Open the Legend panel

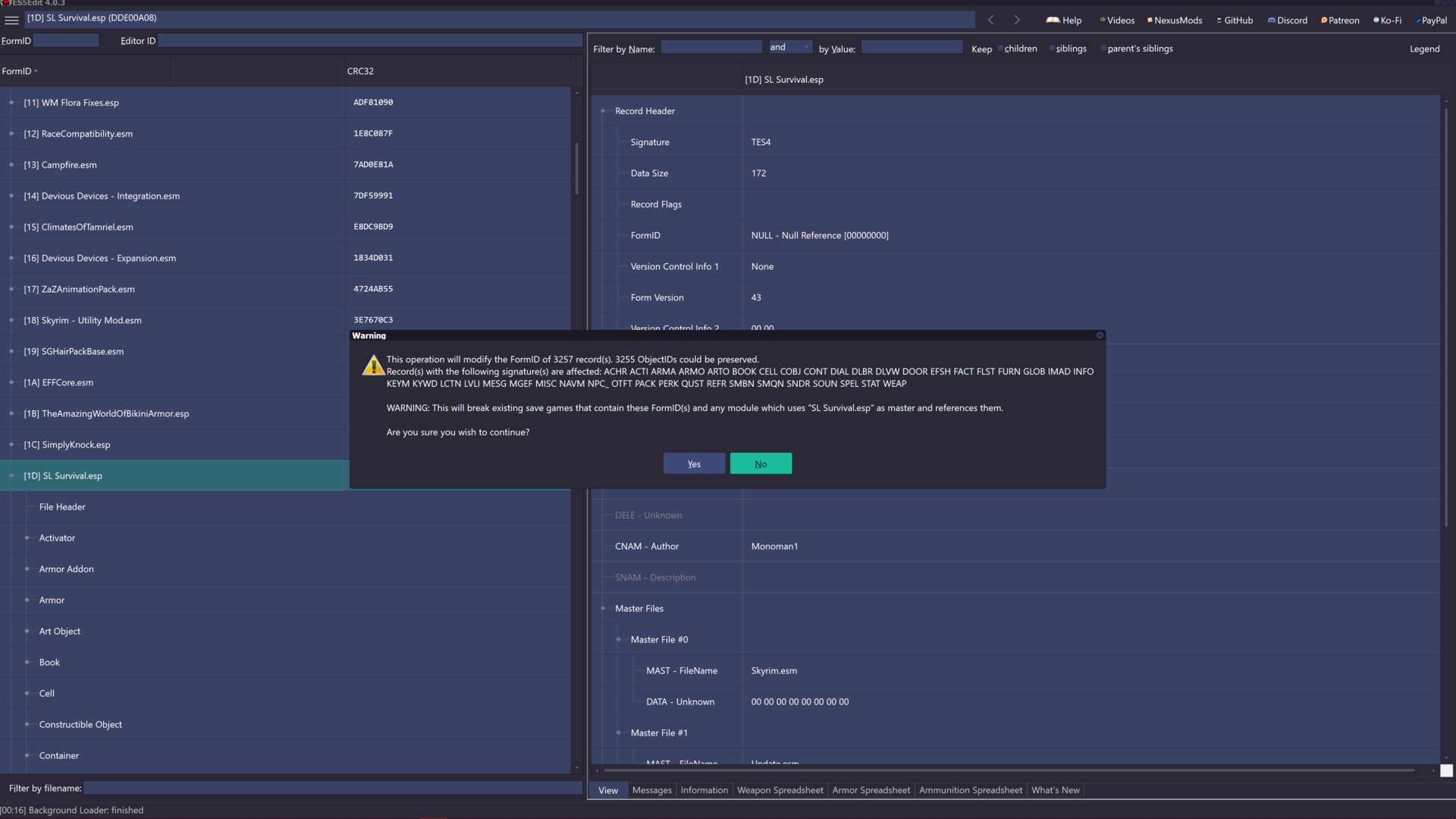[x=1424, y=49]
